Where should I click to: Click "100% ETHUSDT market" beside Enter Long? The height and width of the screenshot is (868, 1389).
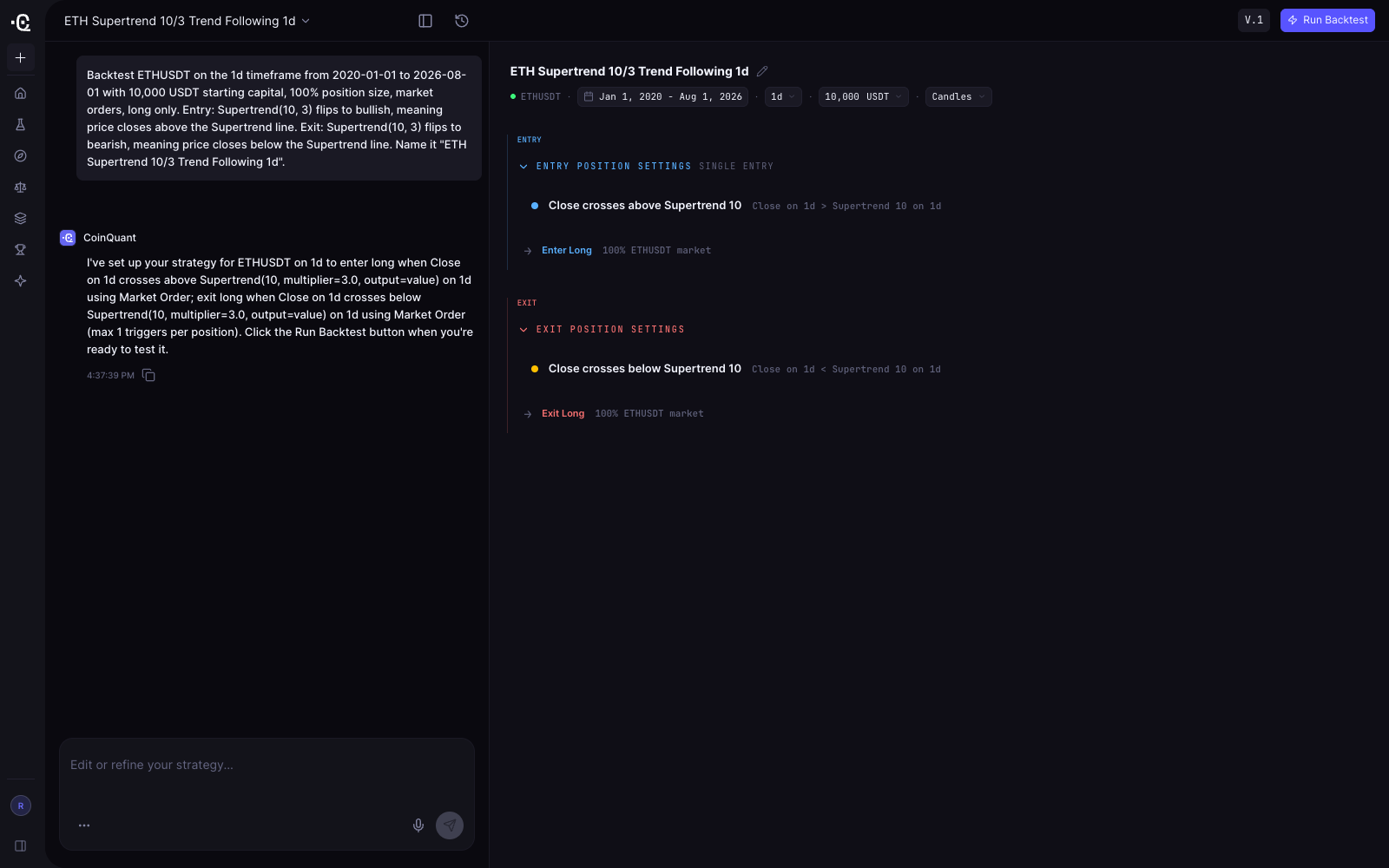tap(656, 250)
